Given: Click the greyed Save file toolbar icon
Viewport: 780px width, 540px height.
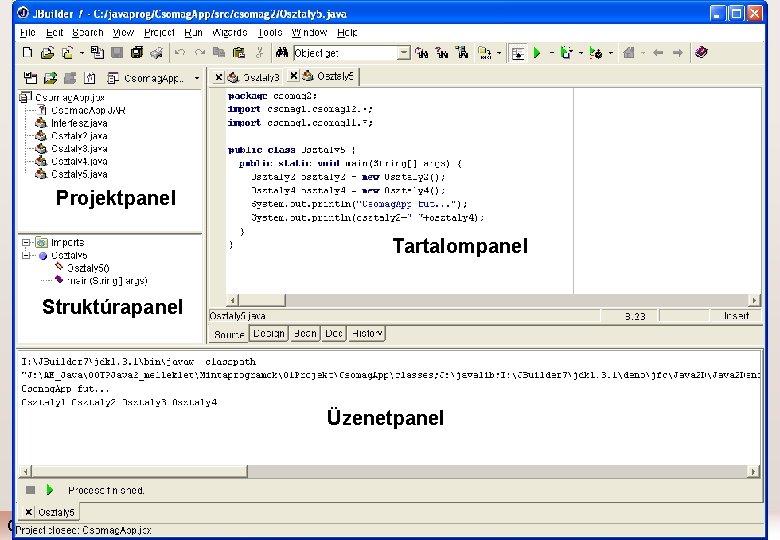Looking at the screenshot, I should point(117,52).
